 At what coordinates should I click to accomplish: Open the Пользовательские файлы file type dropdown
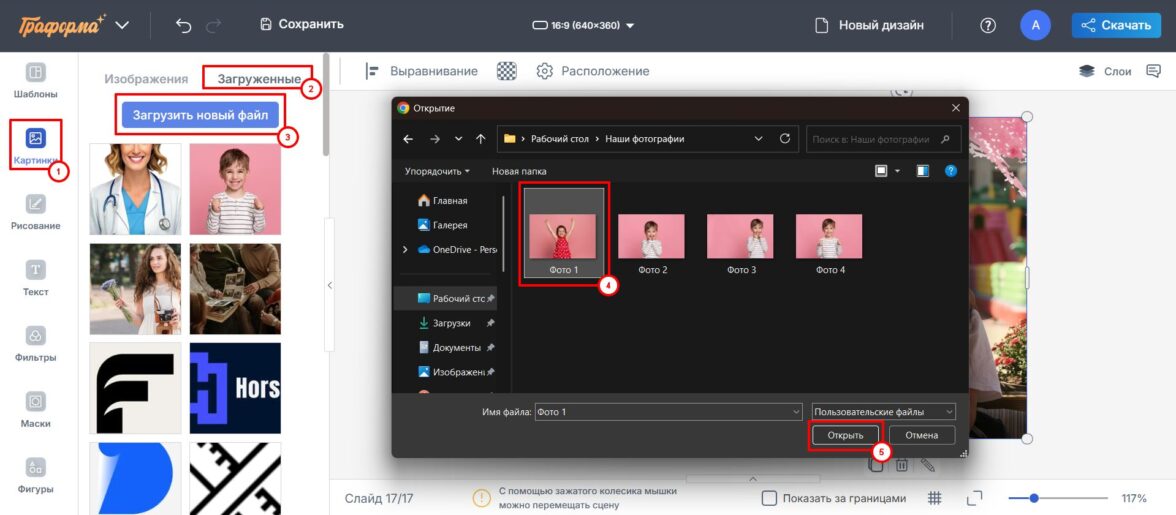[x=883, y=411]
